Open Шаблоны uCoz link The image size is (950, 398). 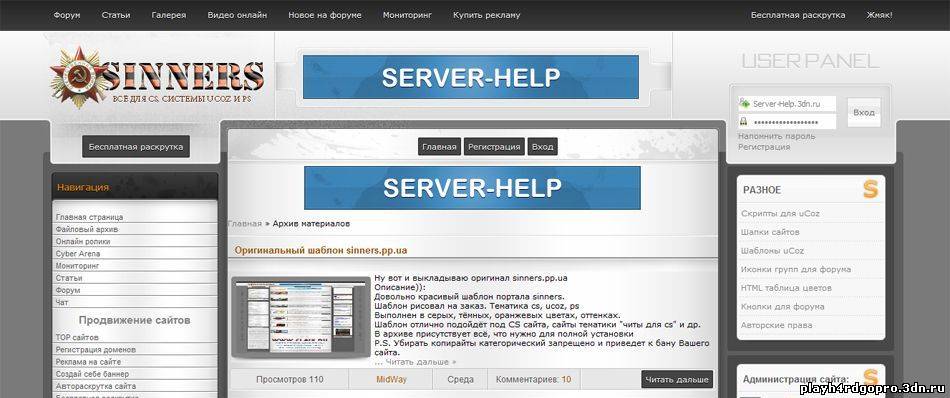772,251
